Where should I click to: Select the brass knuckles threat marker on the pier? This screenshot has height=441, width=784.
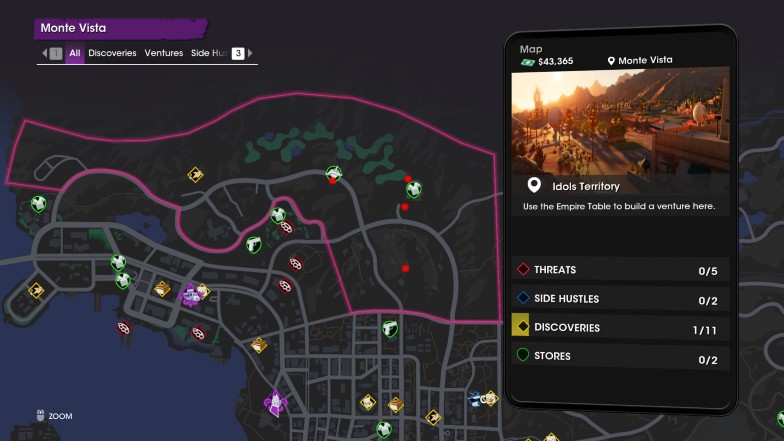124,328
